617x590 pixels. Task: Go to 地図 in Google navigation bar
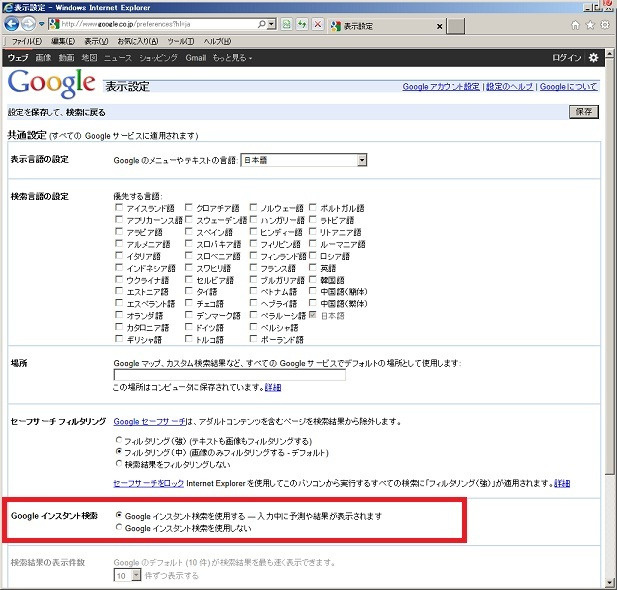click(89, 58)
